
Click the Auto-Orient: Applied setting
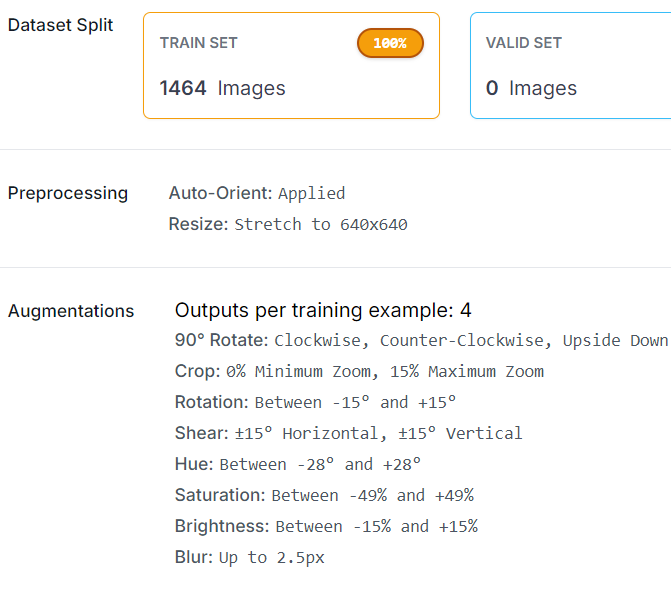click(x=257, y=193)
